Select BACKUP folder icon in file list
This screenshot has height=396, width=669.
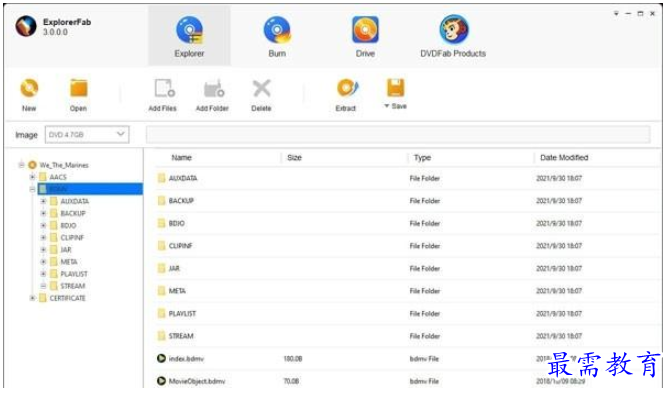[161, 201]
